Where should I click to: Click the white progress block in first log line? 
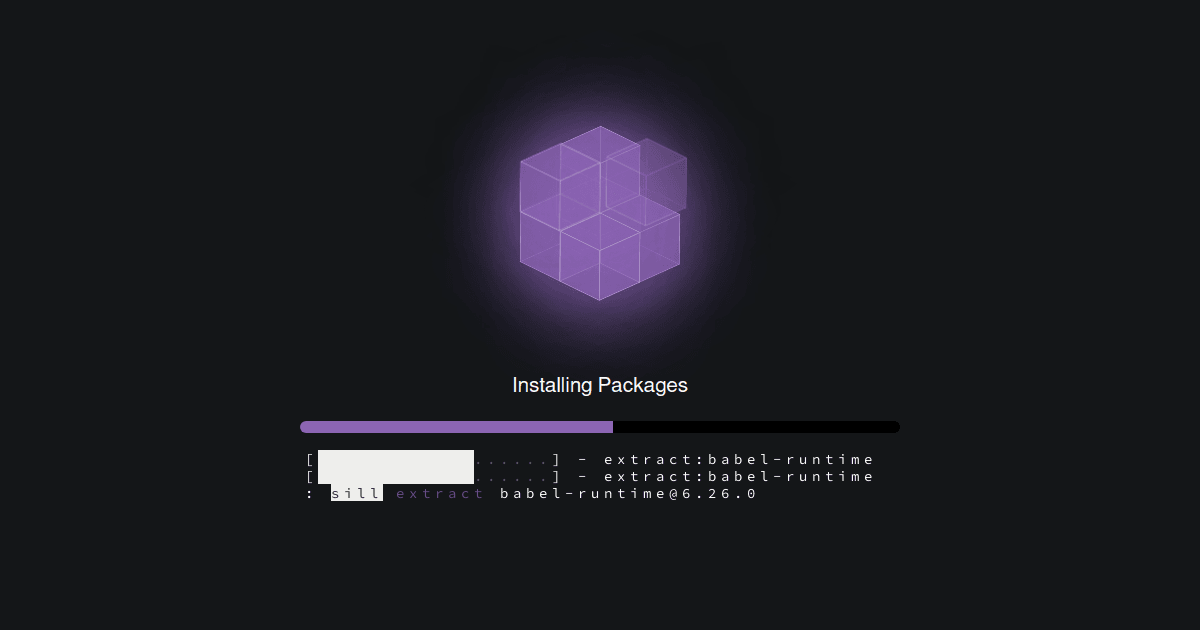(396, 459)
